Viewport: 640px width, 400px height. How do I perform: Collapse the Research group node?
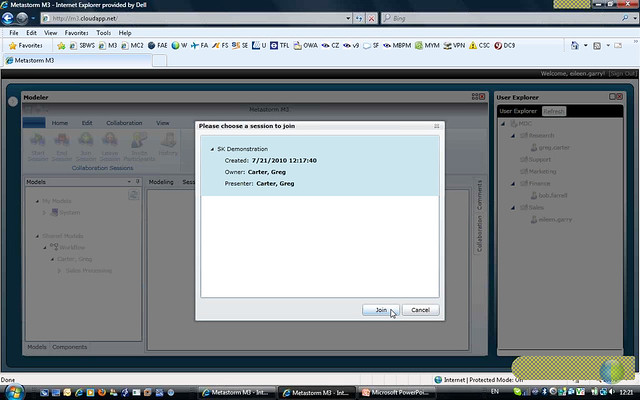(x=513, y=136)
